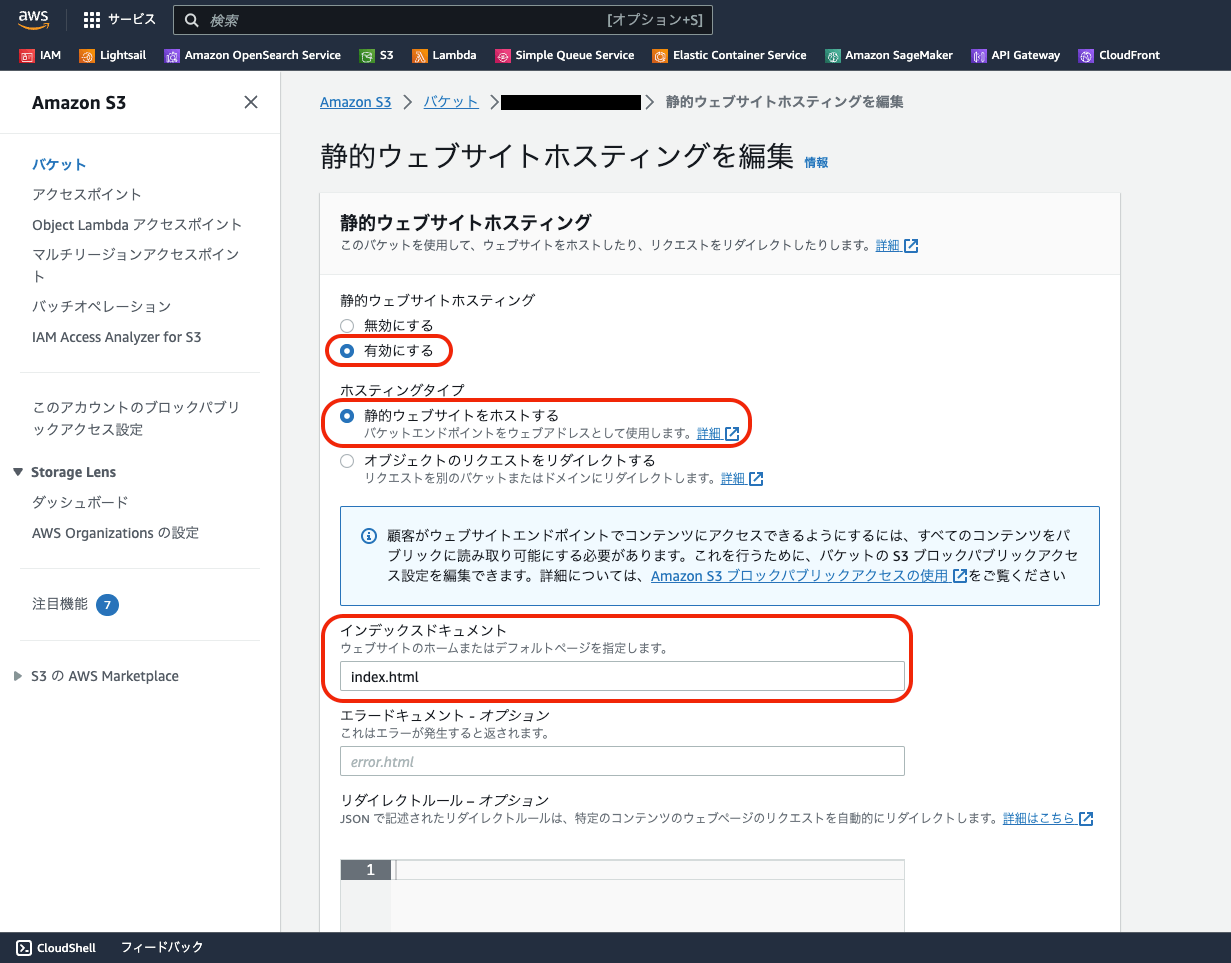Viewport: 1231px width, 963px height.
Task: Click the Elastic Container Service icon
Action: click(x=660, y=56)
